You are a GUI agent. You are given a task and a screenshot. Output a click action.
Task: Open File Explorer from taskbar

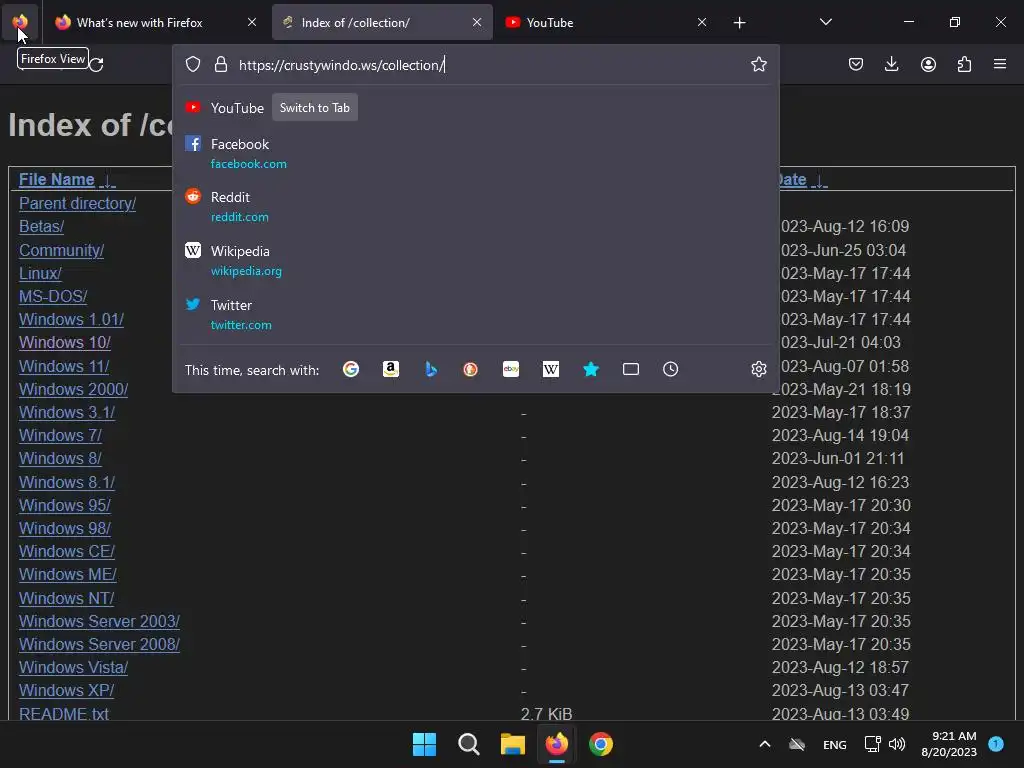click(513, 744)
